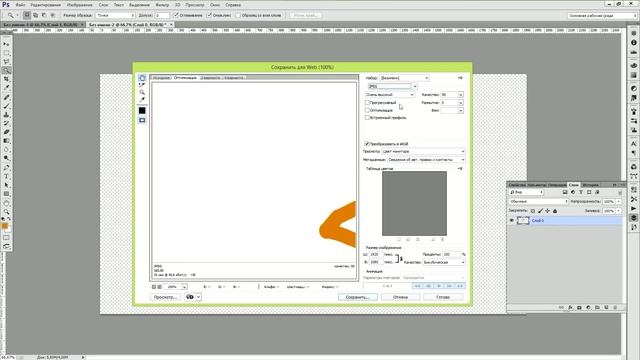Open the Бикубическая resampling quality dropdown
640x360 pixels.
pos(444,262)
